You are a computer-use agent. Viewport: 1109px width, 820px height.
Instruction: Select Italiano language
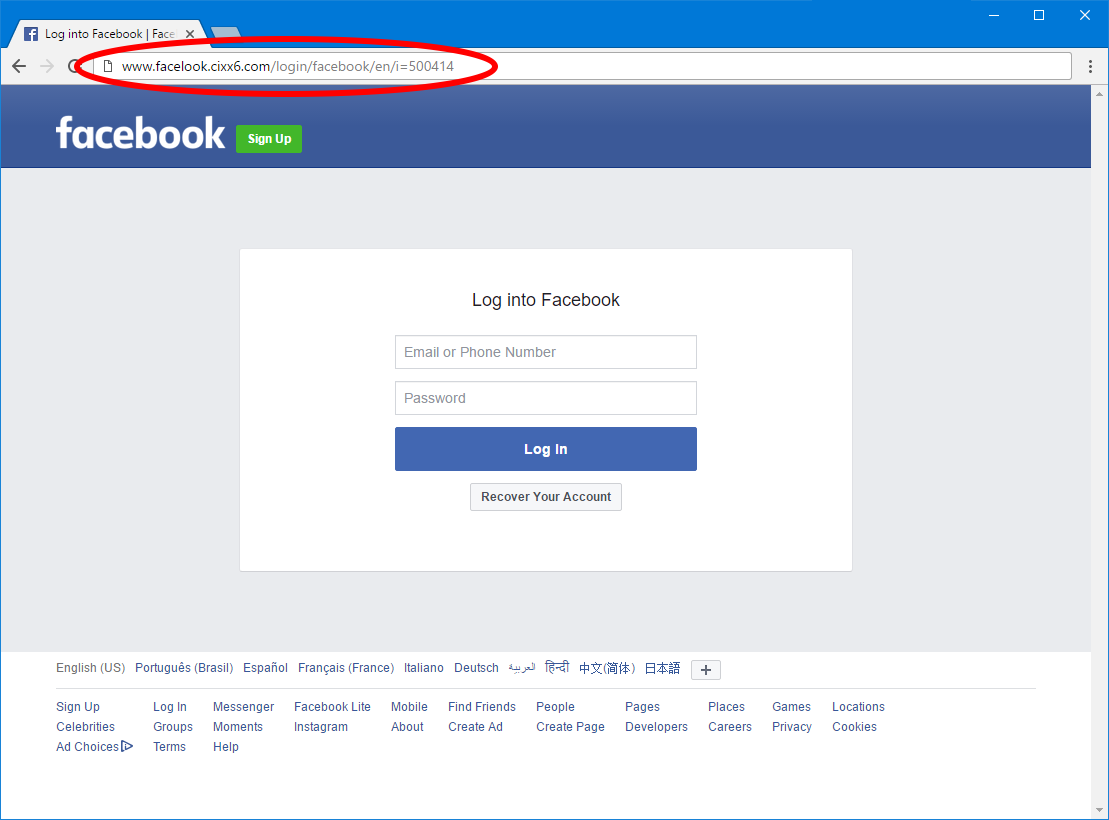[x=424, y=668]
